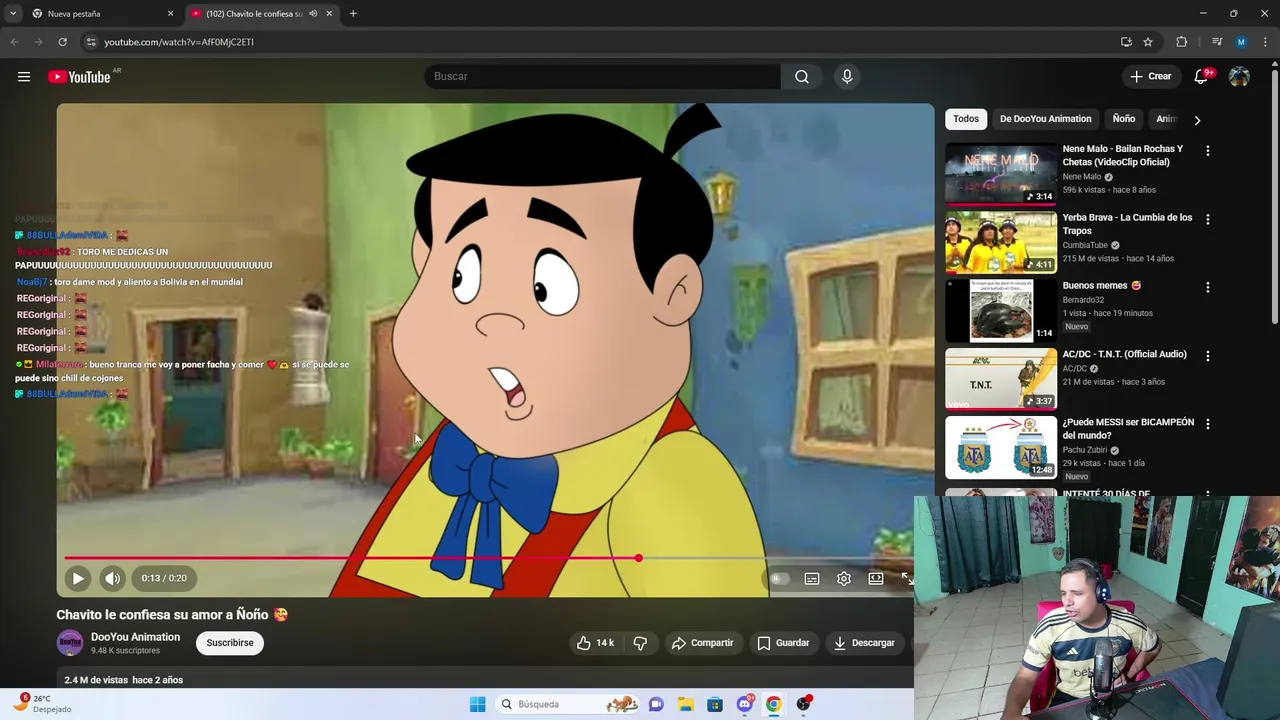The height and width of the screenshot is (720, 1280).
Task: Mute the Chavito tab audio icon
Action: pos(313,14)
